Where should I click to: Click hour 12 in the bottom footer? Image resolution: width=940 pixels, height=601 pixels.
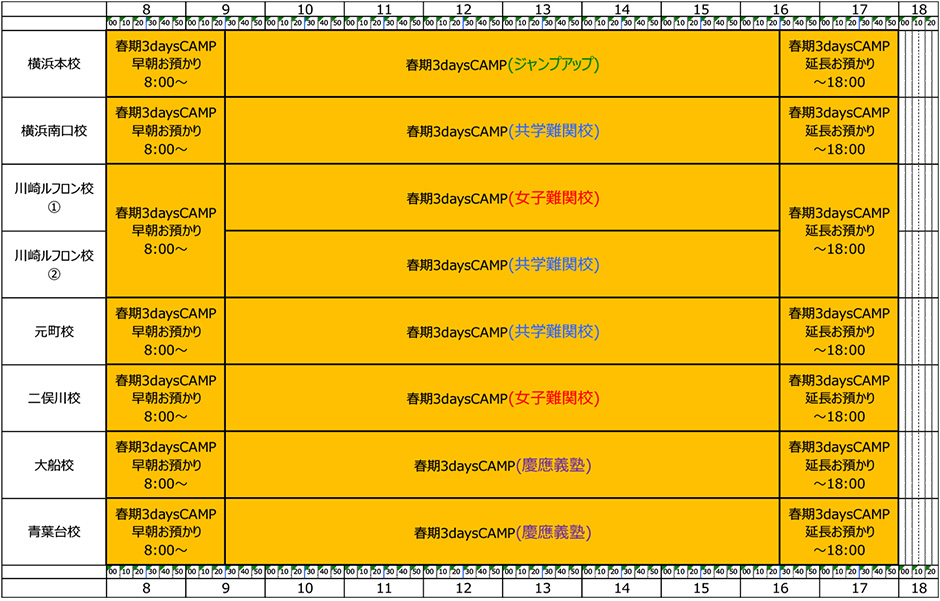point(463,588)
